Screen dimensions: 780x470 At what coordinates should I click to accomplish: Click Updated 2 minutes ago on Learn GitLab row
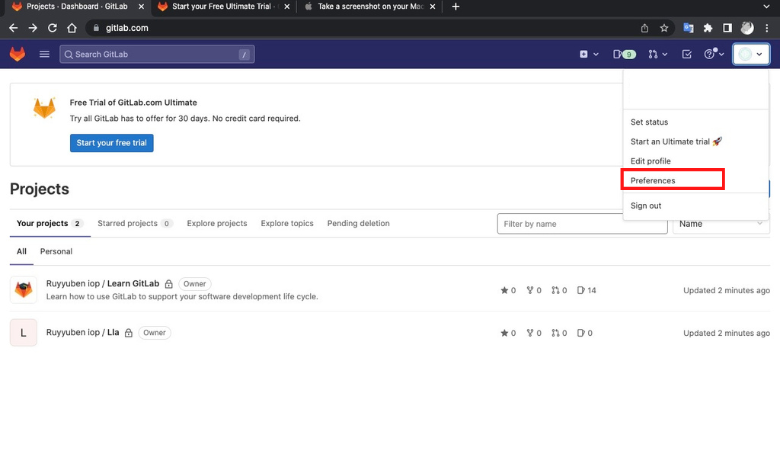(x=726, y=290)
